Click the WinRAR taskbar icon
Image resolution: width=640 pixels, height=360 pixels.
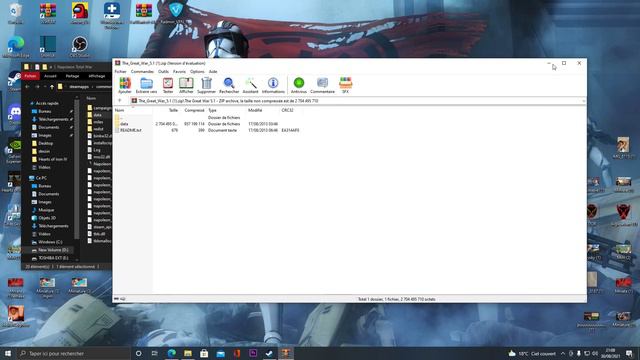[286, 353]
